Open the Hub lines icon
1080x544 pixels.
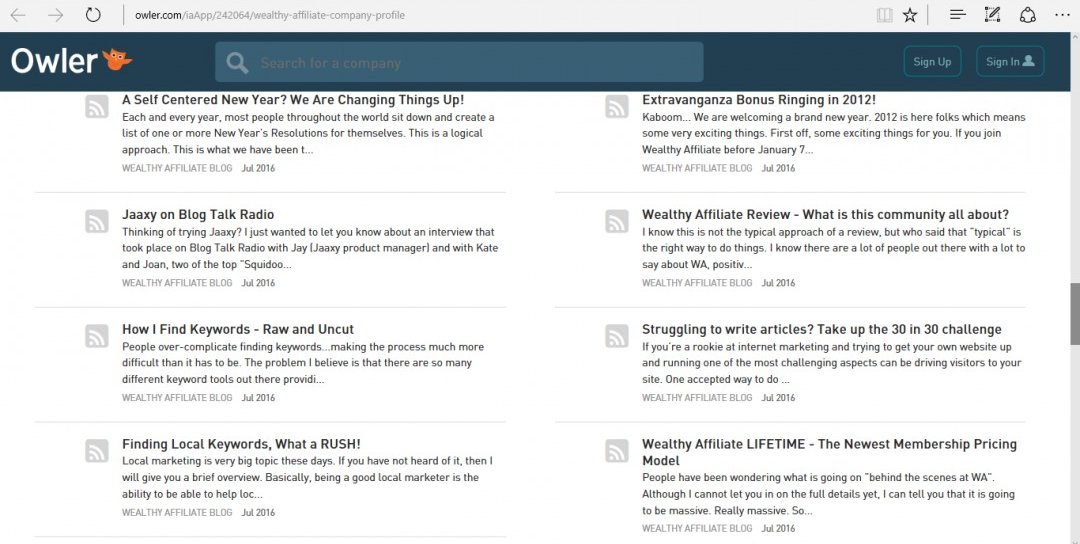(957, 14)
